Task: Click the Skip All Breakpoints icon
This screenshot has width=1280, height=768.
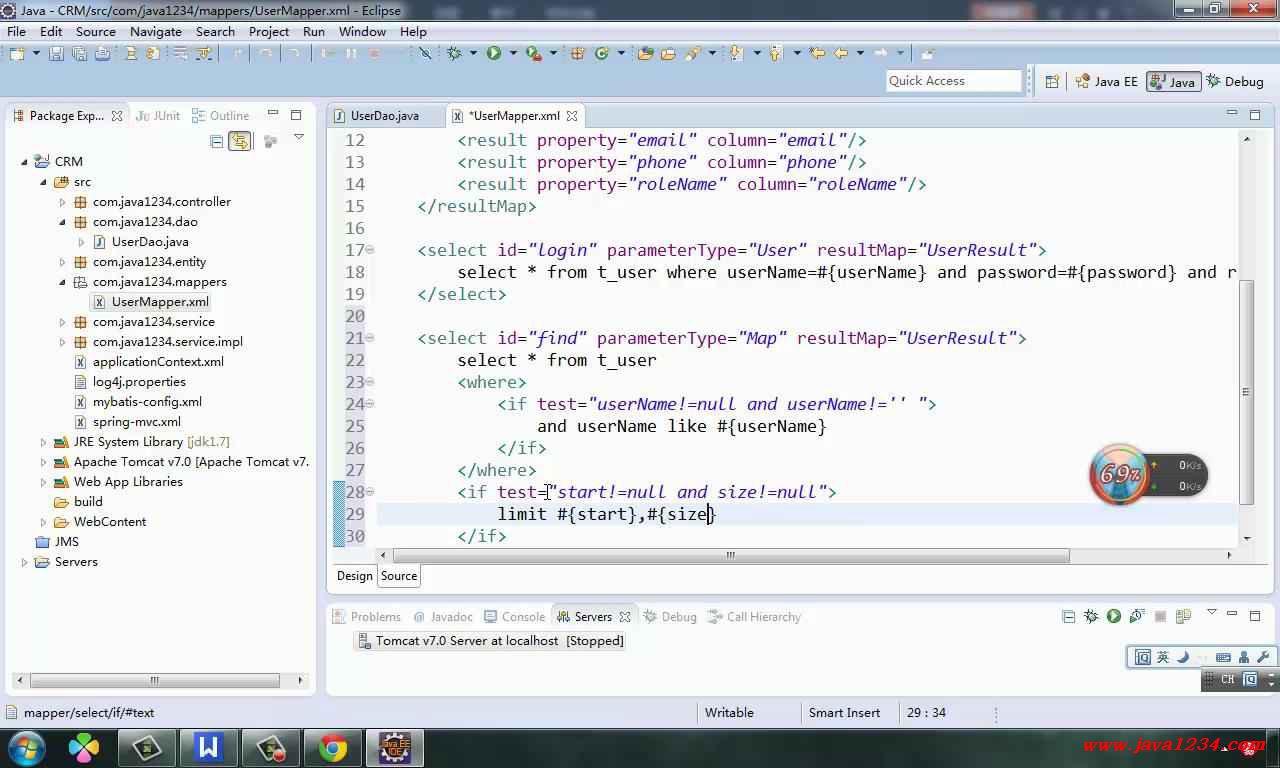Action: click(425, 53)
